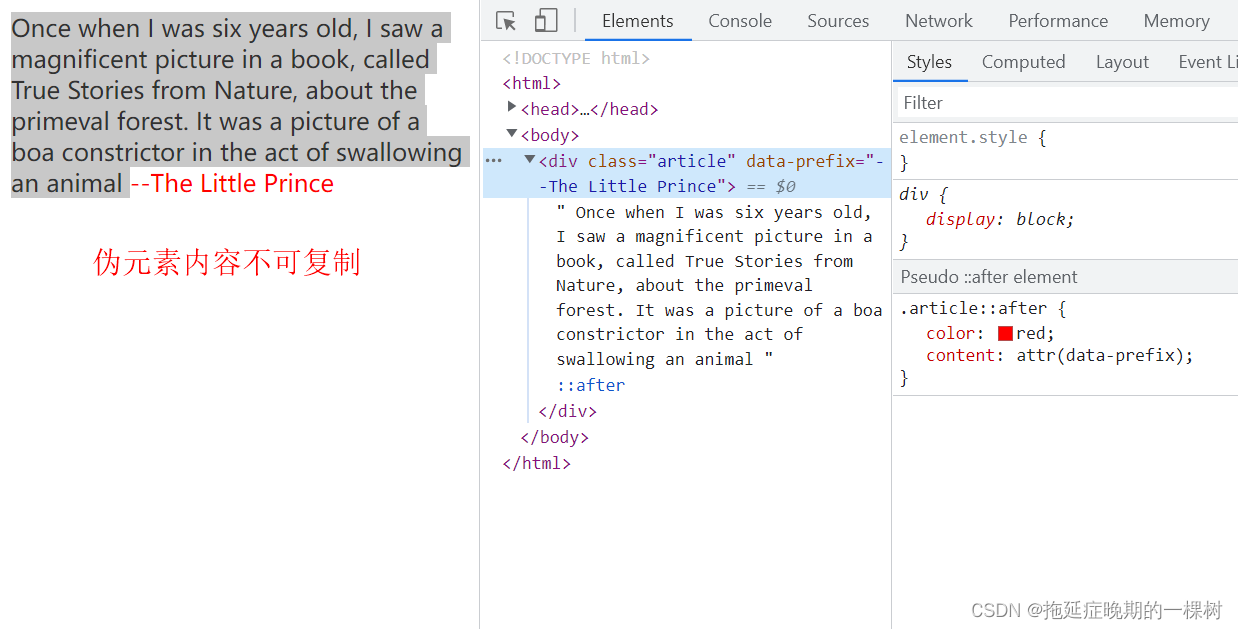The height and width of the screenshot is (629, 1238).
Task: Switch to the Computed tab
Action: (1023, 61)
